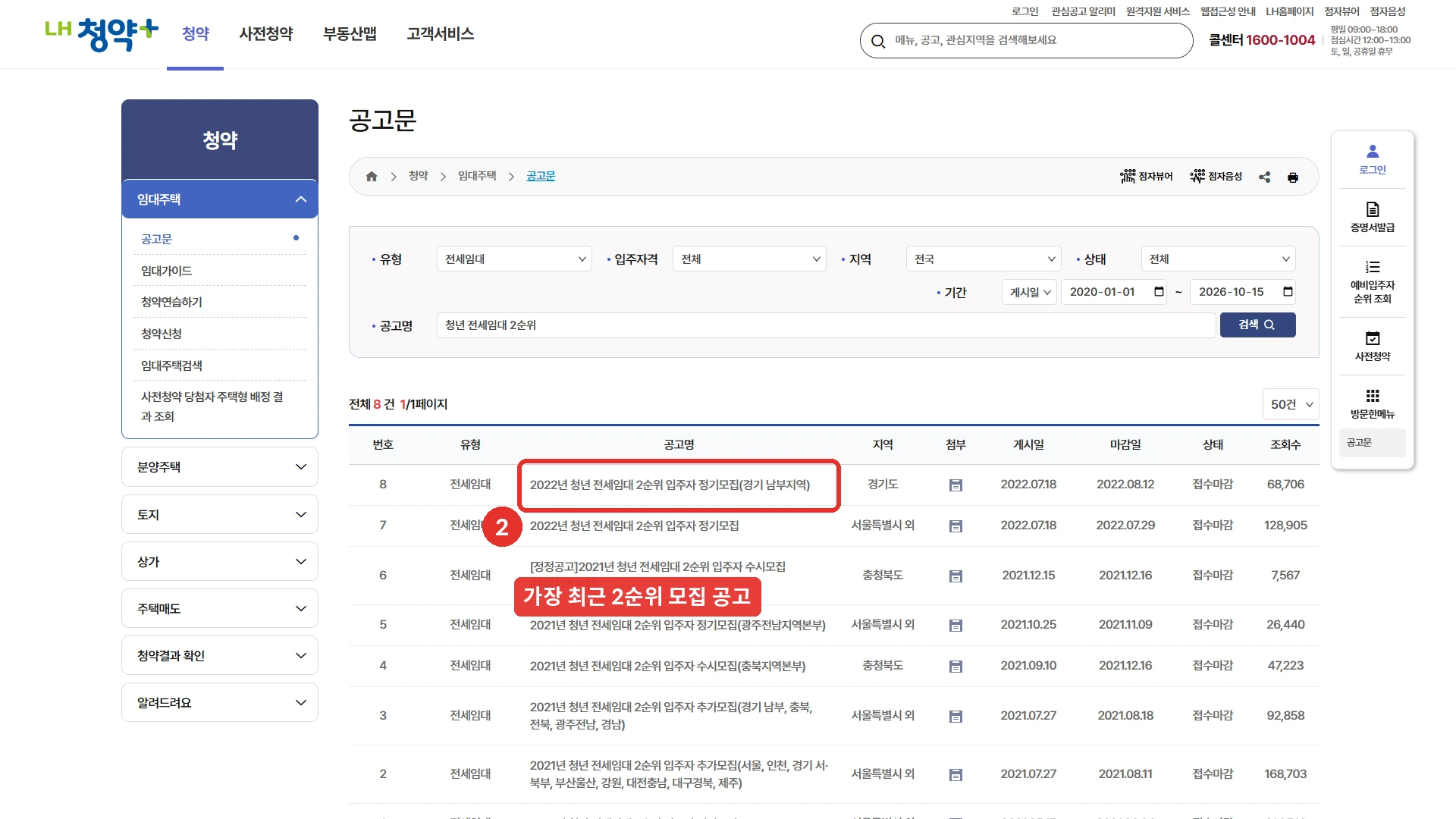Viewport: 1456px width, 819px height.
Task: Select the 부동산맵 top navigation tab
Action: pyautogui.click(x=350, y=34)
